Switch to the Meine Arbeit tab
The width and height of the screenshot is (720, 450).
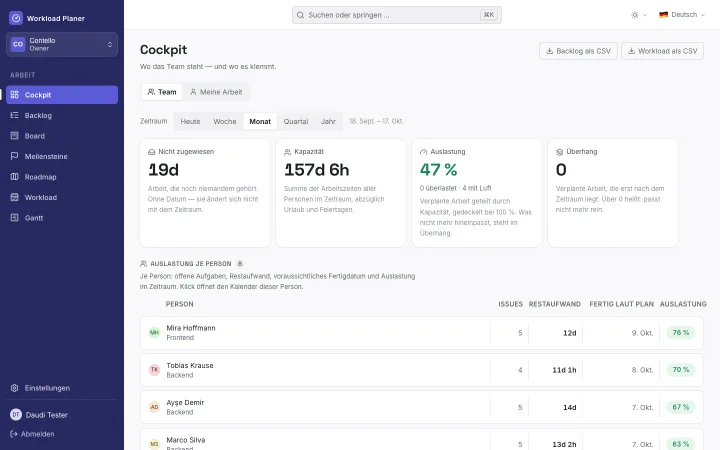[x=216, y=92]
